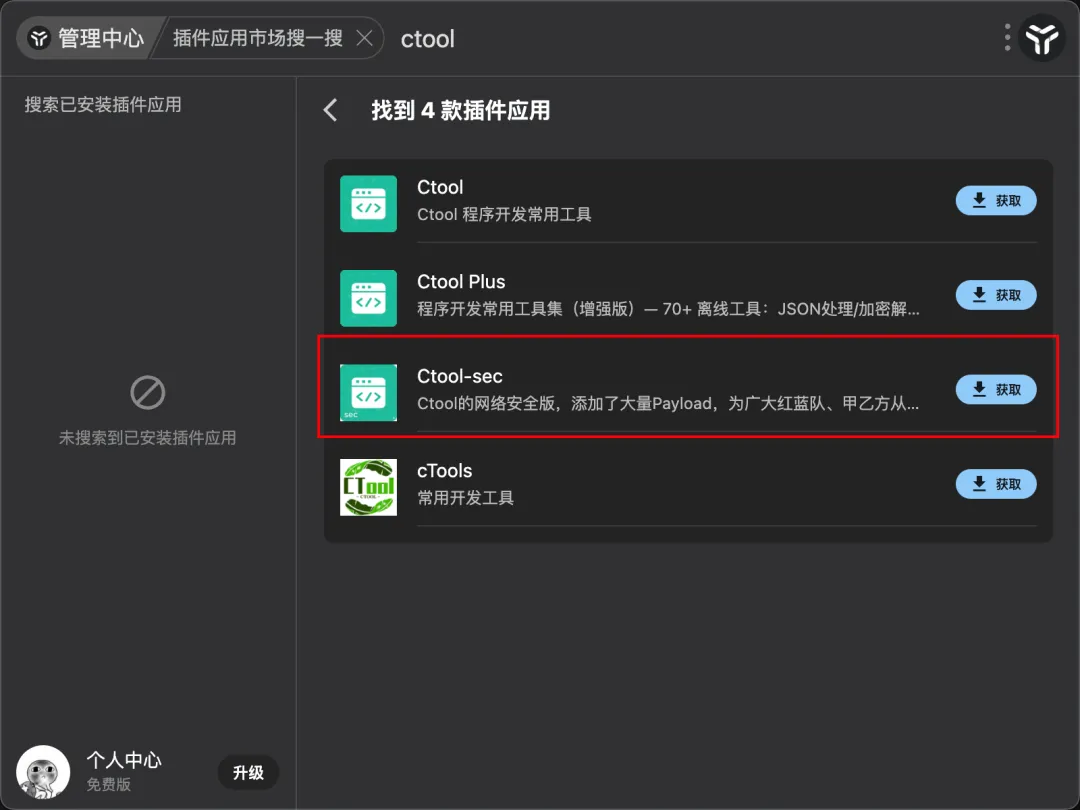
Task: Click the 搜索已安装插件应用 label
Action: click(103, 105)
